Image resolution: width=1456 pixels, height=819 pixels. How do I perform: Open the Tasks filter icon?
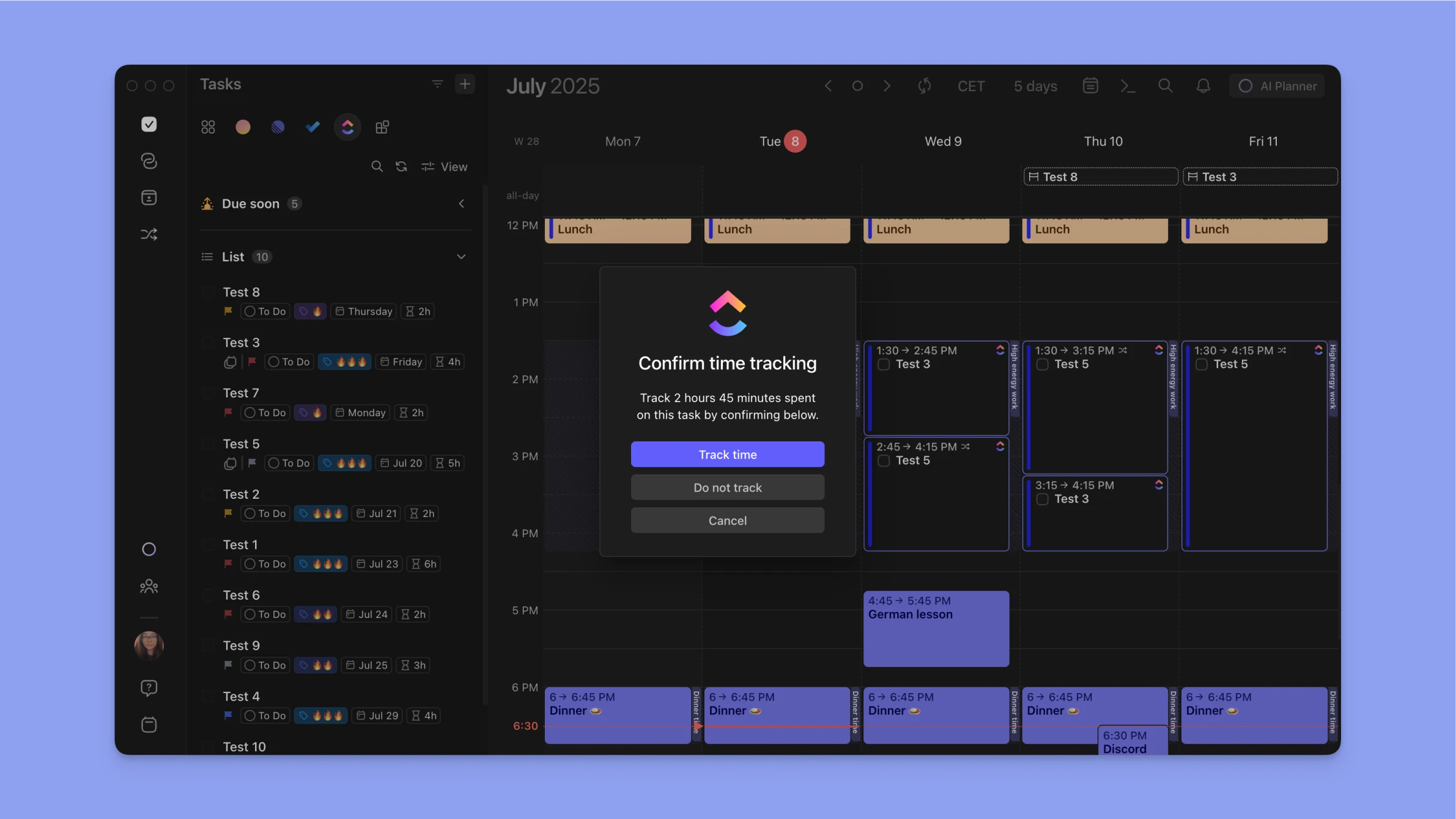437,84
